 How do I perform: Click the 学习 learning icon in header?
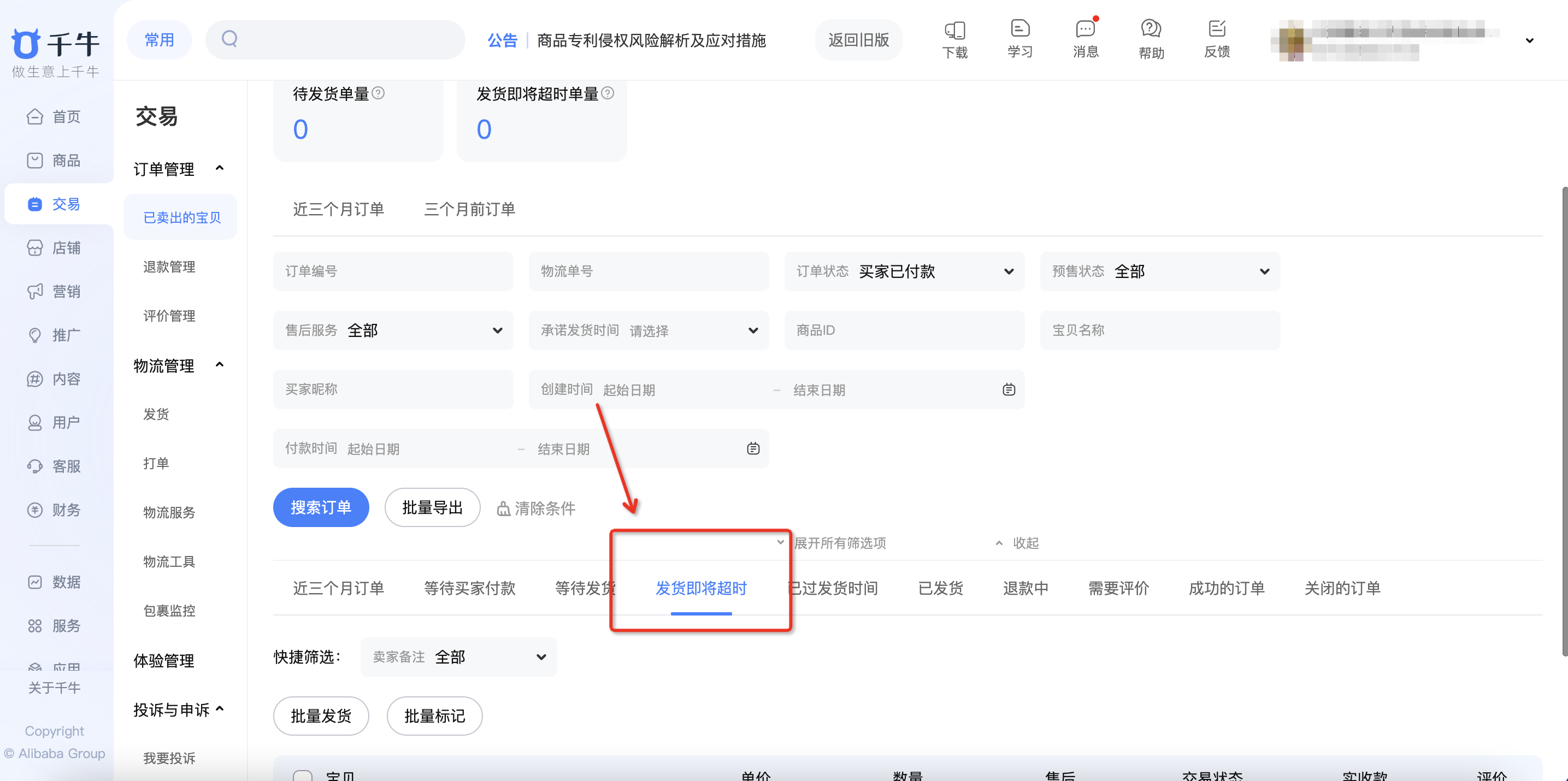point(1020,28)
